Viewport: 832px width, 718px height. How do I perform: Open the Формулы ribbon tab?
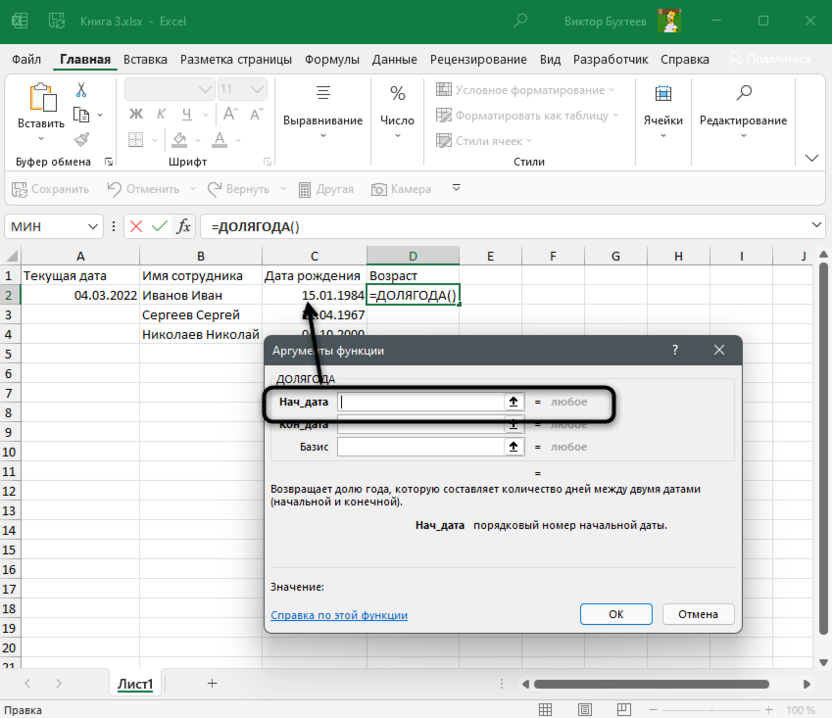(332, 59)
